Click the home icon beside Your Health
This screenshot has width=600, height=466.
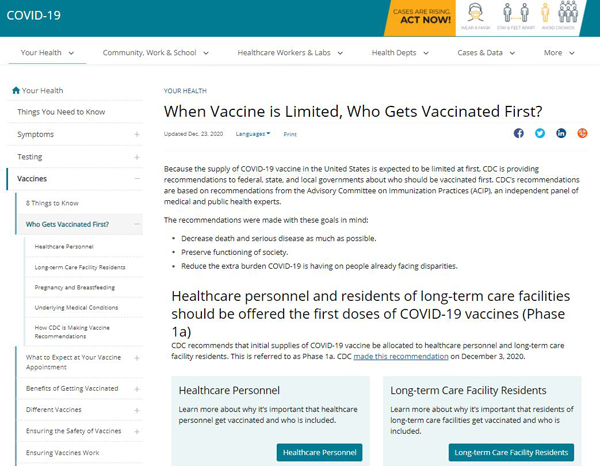coord(16,90)
